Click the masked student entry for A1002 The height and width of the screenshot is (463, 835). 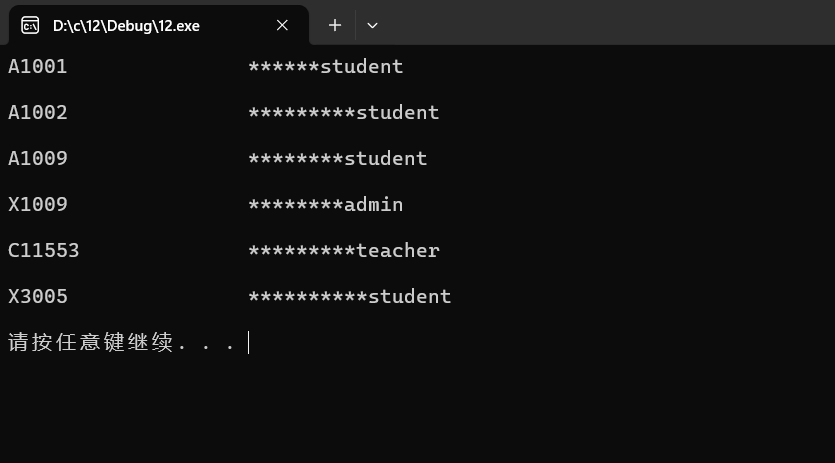click(x=343, y=112)
